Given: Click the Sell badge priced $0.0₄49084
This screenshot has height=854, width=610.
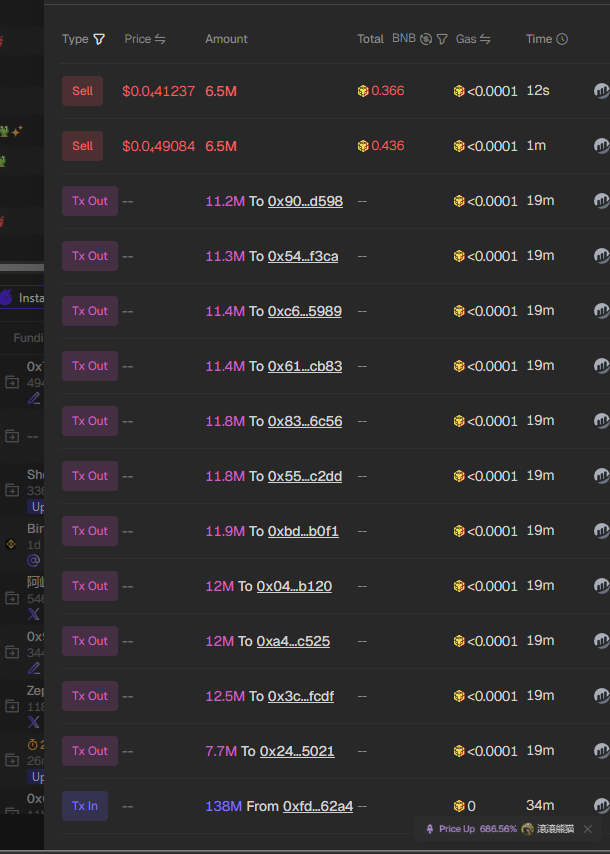Looking at the screenshot, I should click(82, 146).
